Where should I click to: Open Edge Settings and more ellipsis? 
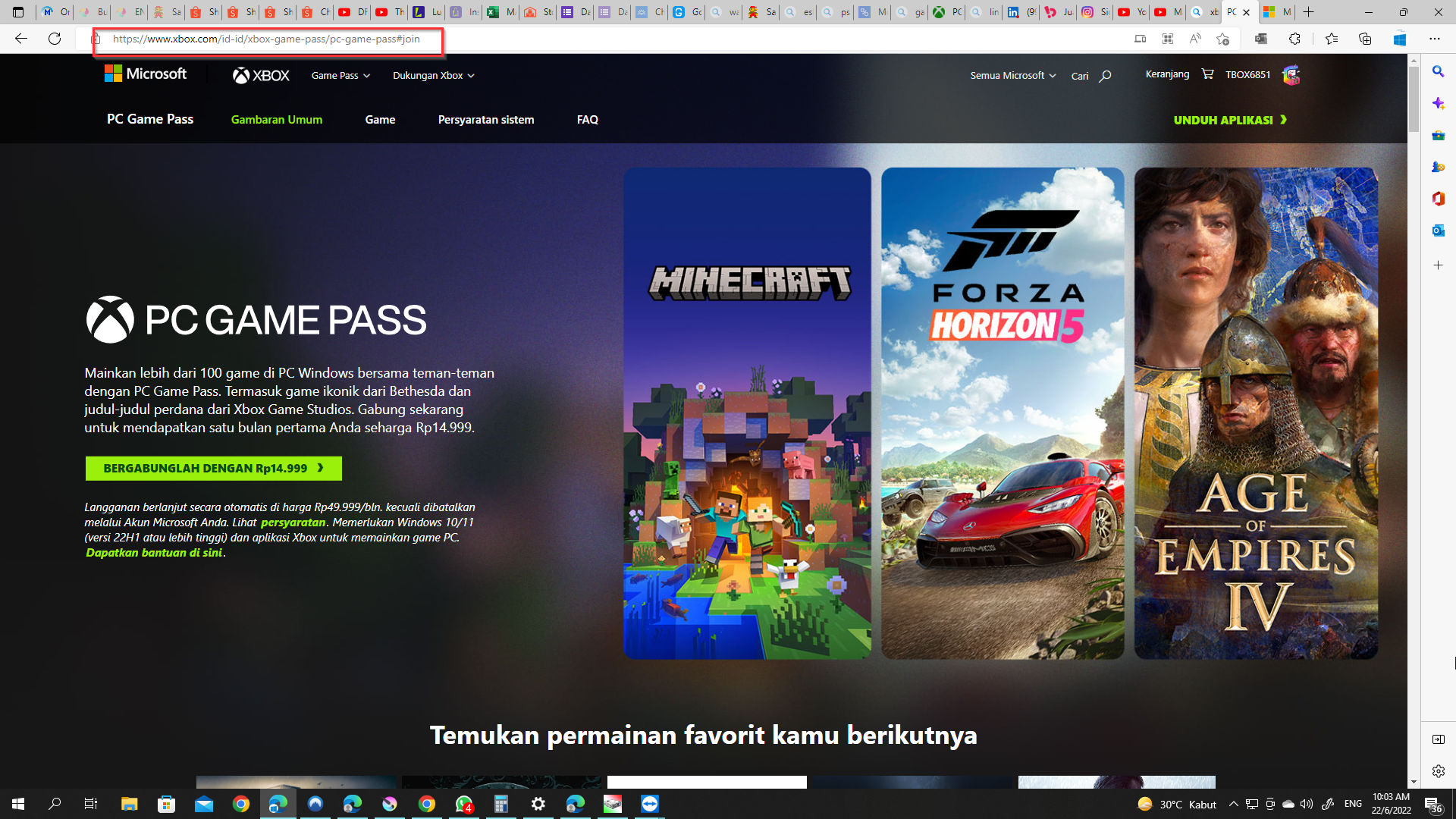1434,39
